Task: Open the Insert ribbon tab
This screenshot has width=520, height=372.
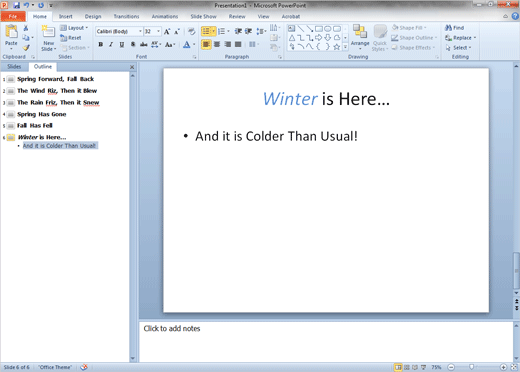Action: click(x=66, y=16)
